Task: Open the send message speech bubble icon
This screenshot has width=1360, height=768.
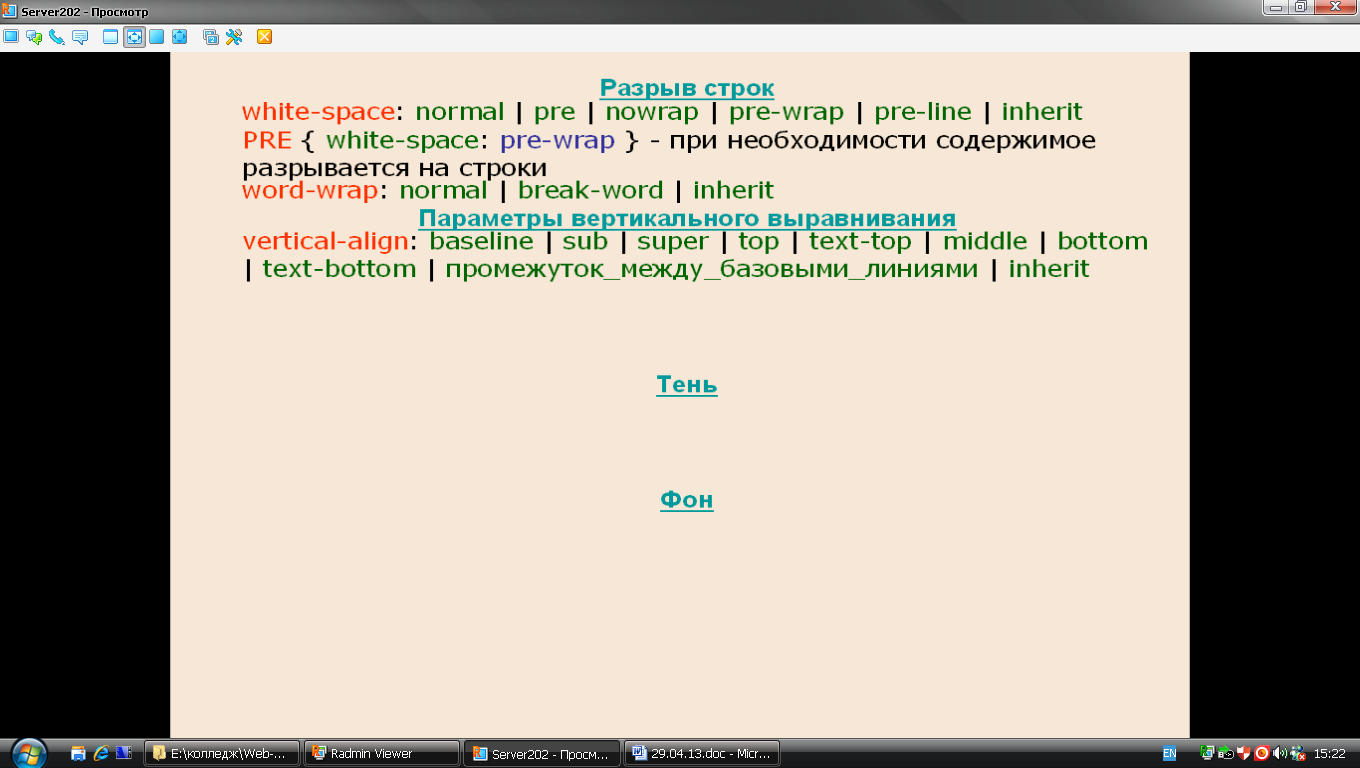Action: point(80,37)
